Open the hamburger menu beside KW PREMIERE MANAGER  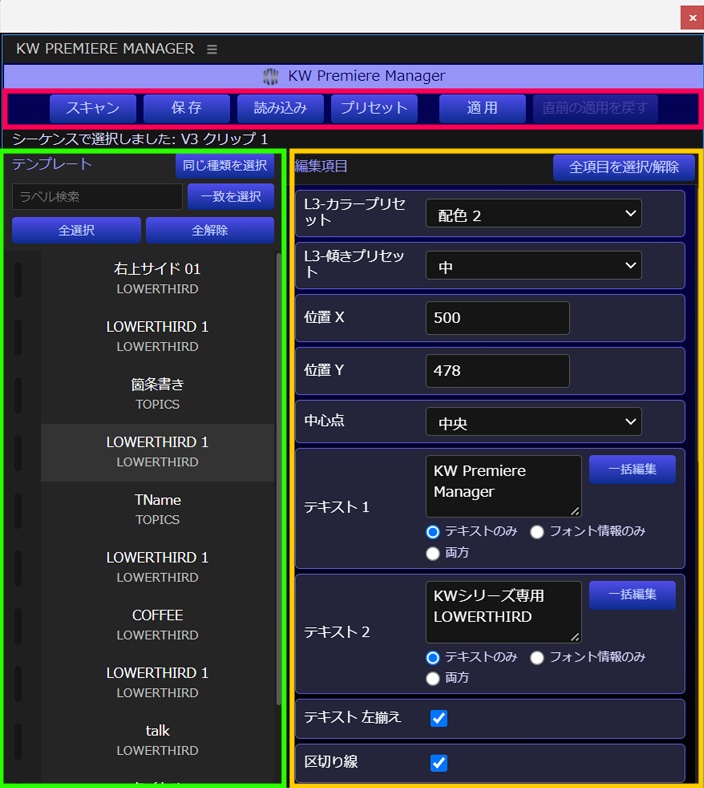coord(212,49)
